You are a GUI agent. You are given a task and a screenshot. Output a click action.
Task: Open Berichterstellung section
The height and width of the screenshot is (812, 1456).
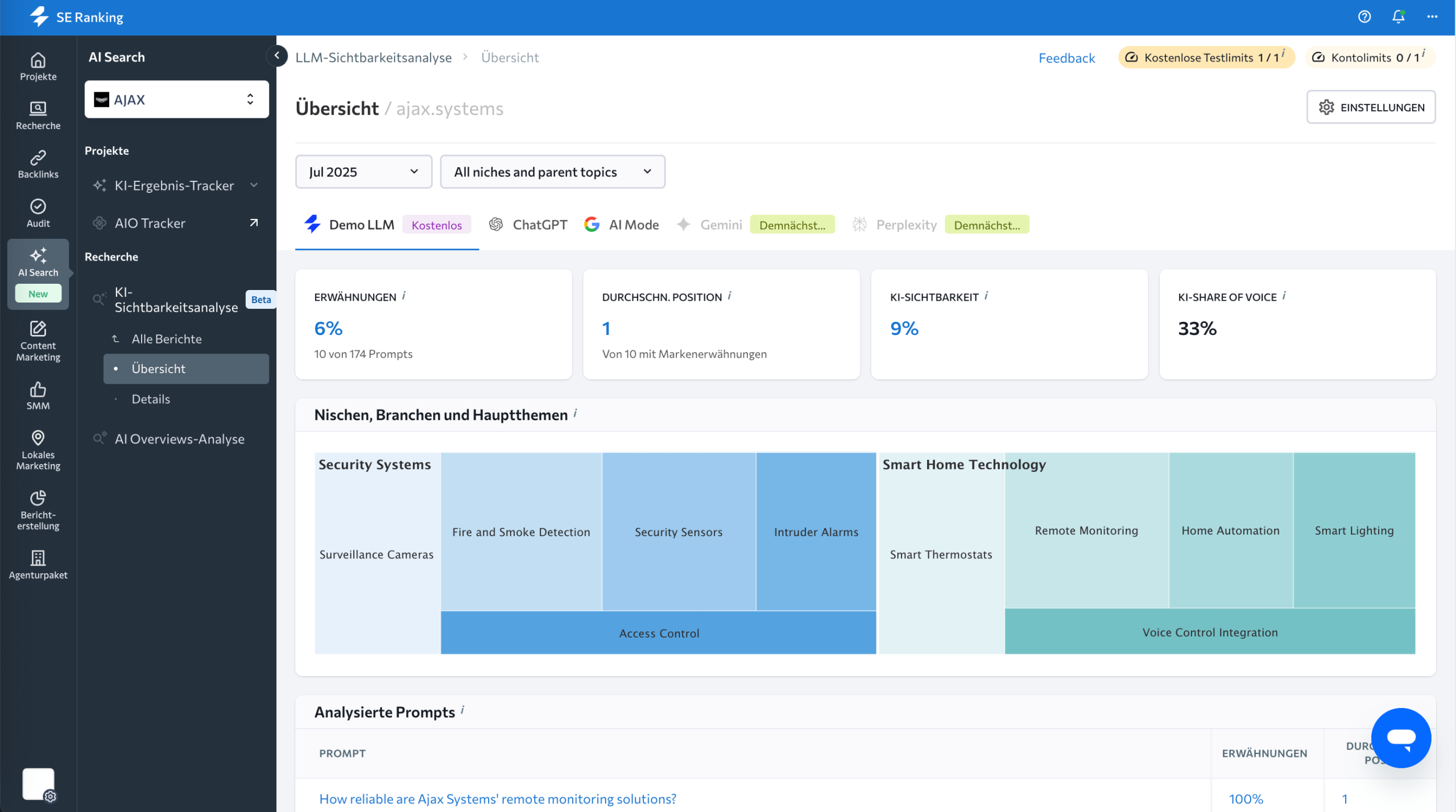point(38,511)
